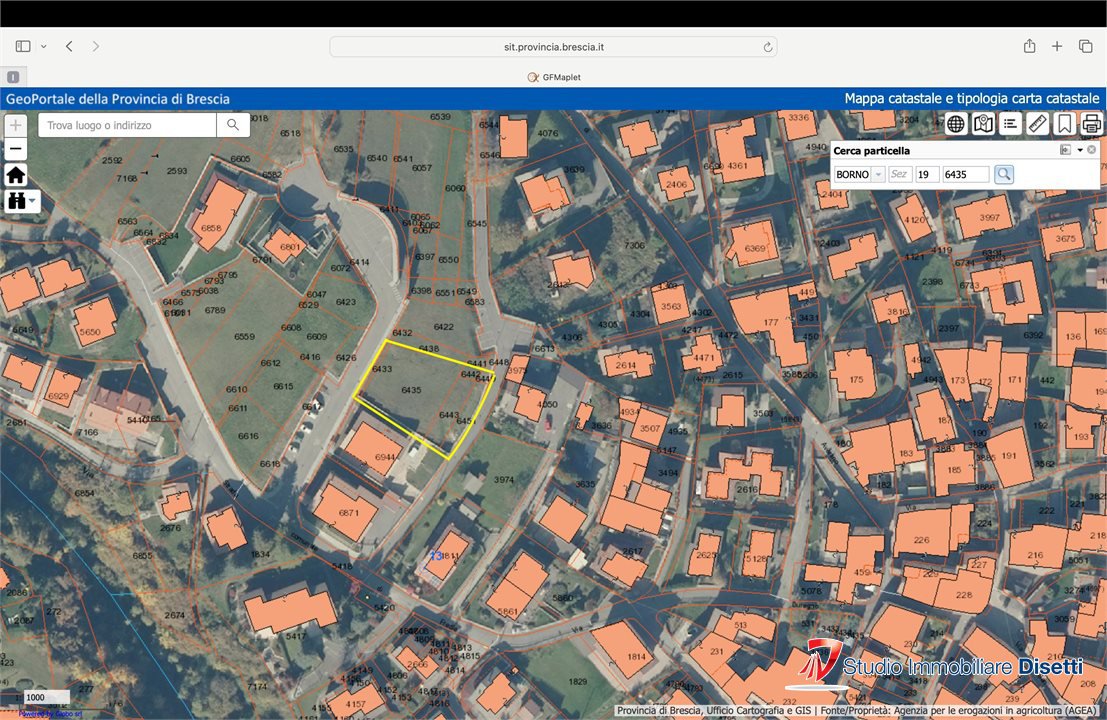The width and height of the screenshot is (1107, 720).
Task: Click the Trova luogo o indirizzo field
Action: (x=128, y=125)
